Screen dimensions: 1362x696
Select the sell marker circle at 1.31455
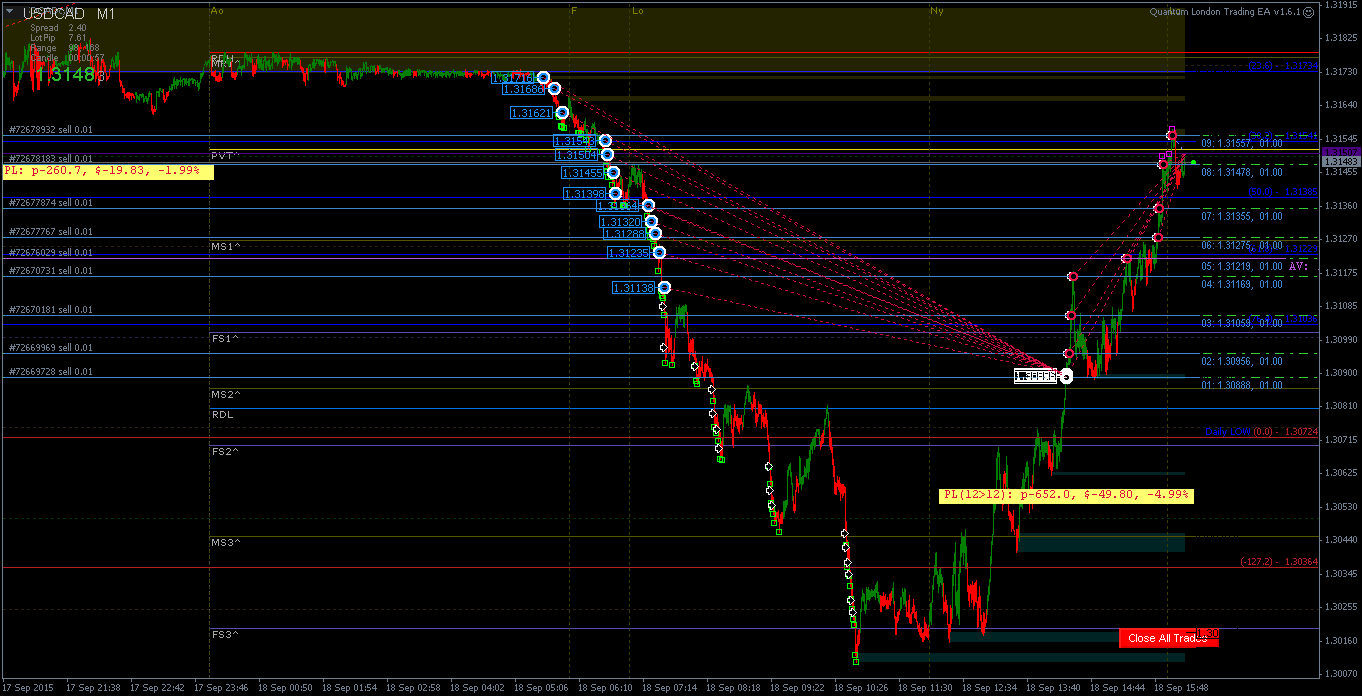point(613,173)
